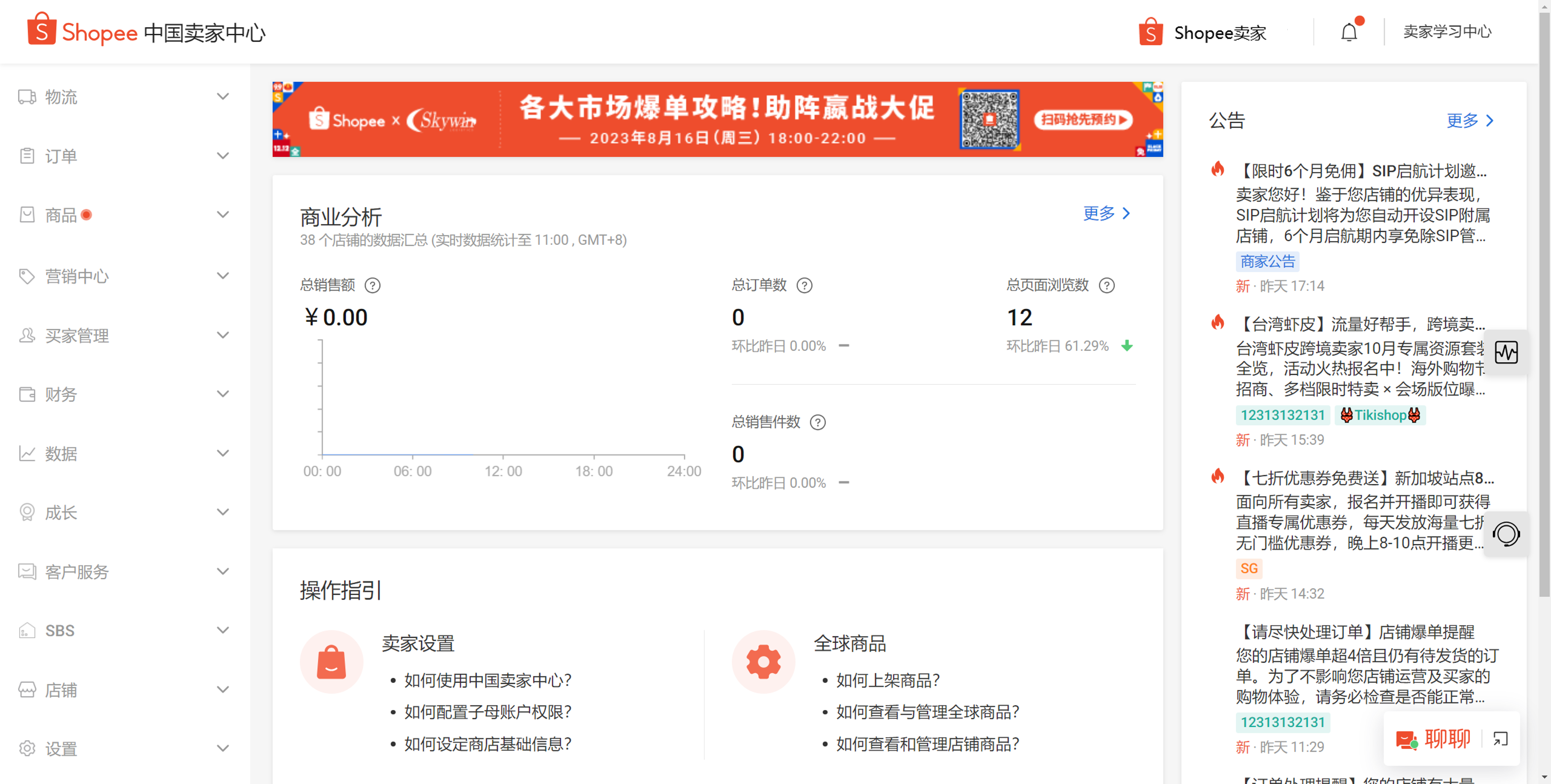Viewport: 1551px width, 784px height.
Task: Click help icon next to 总销售件数
Action: click(818, 422)
